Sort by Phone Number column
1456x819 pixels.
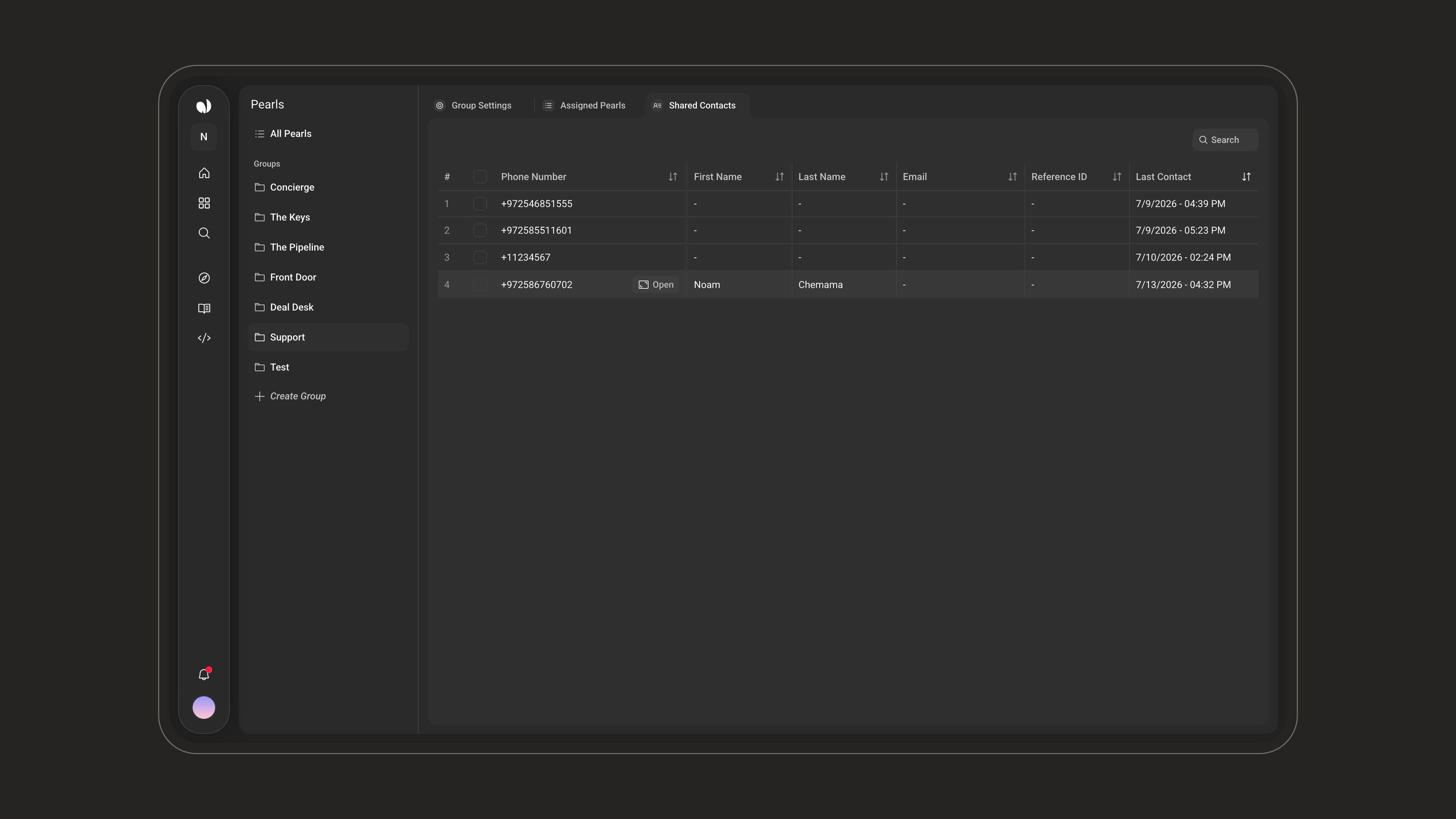click(x=673, y=177)
